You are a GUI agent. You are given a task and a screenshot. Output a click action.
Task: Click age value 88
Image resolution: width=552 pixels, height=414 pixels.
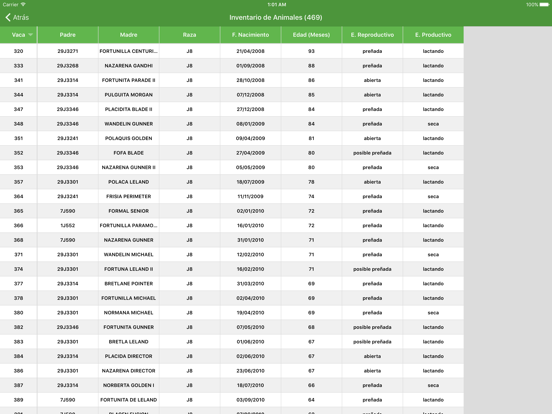[311, 65]
